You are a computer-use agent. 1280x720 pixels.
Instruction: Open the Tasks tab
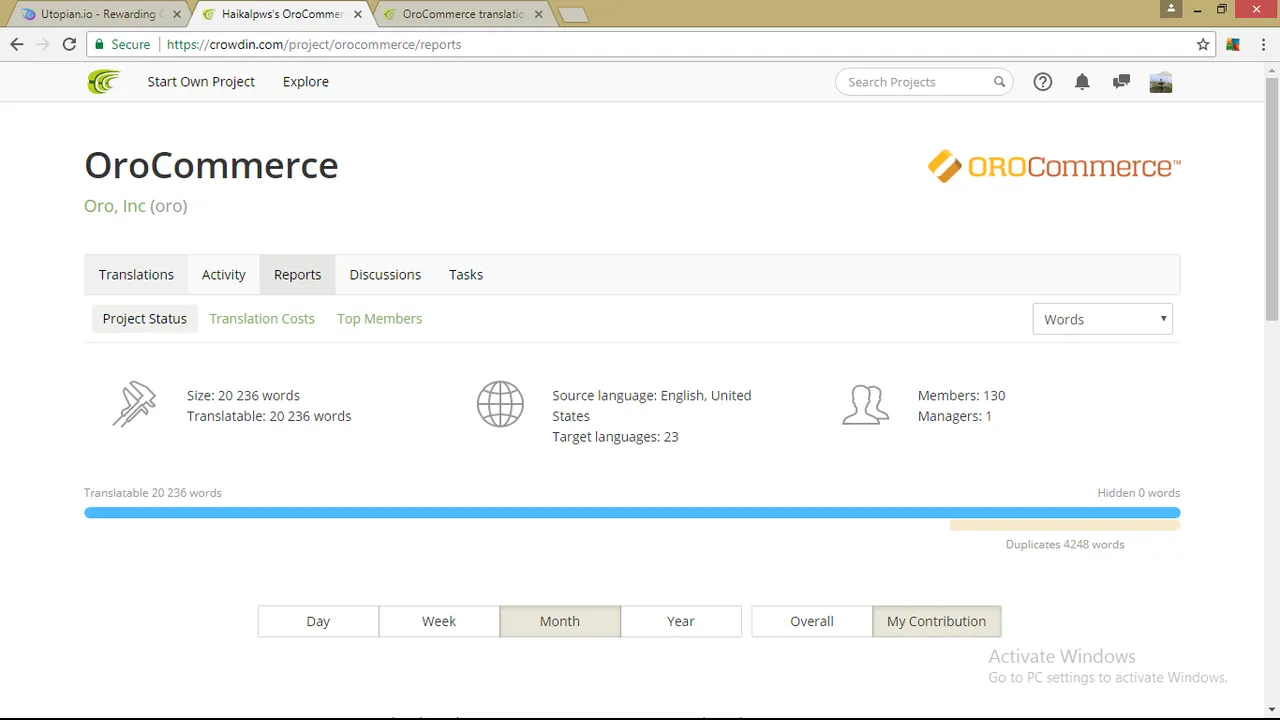[466, 274]
